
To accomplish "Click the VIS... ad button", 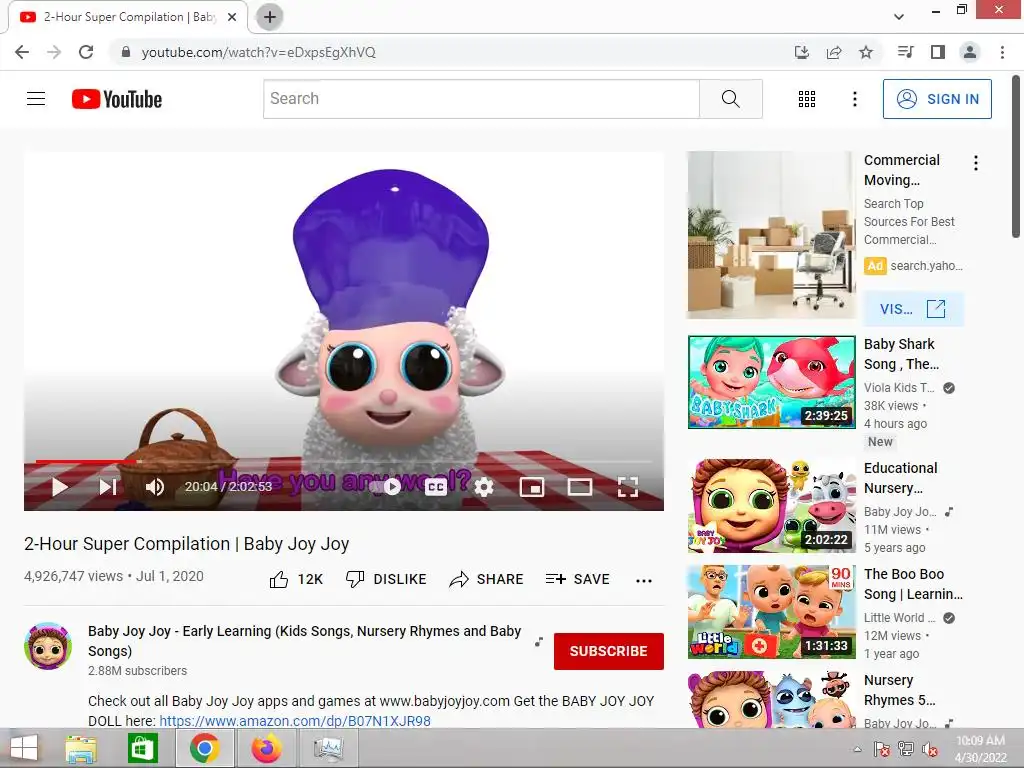I will point(913,309).
